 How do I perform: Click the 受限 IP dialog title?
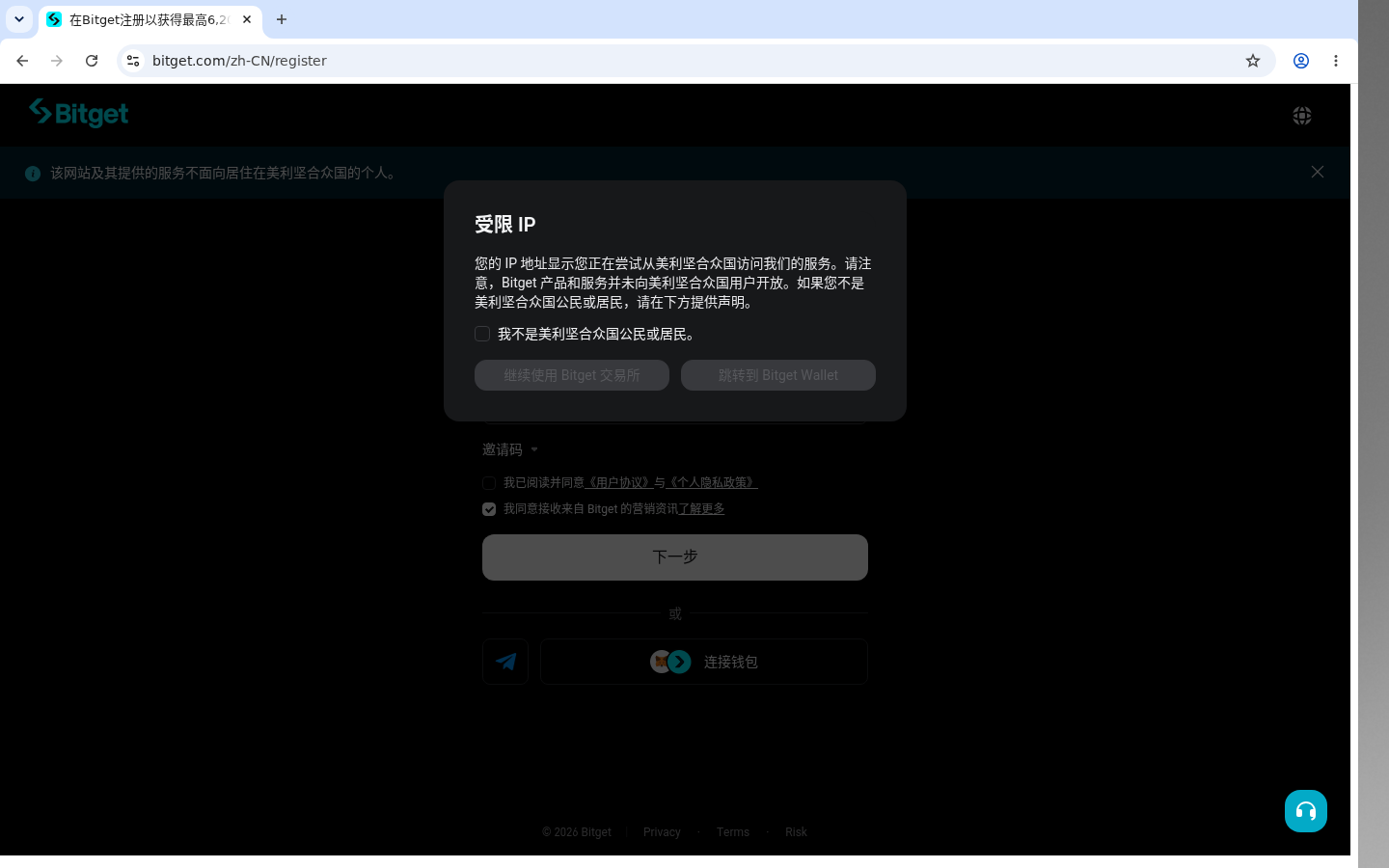pyautogui.click(x=505, y=225)
